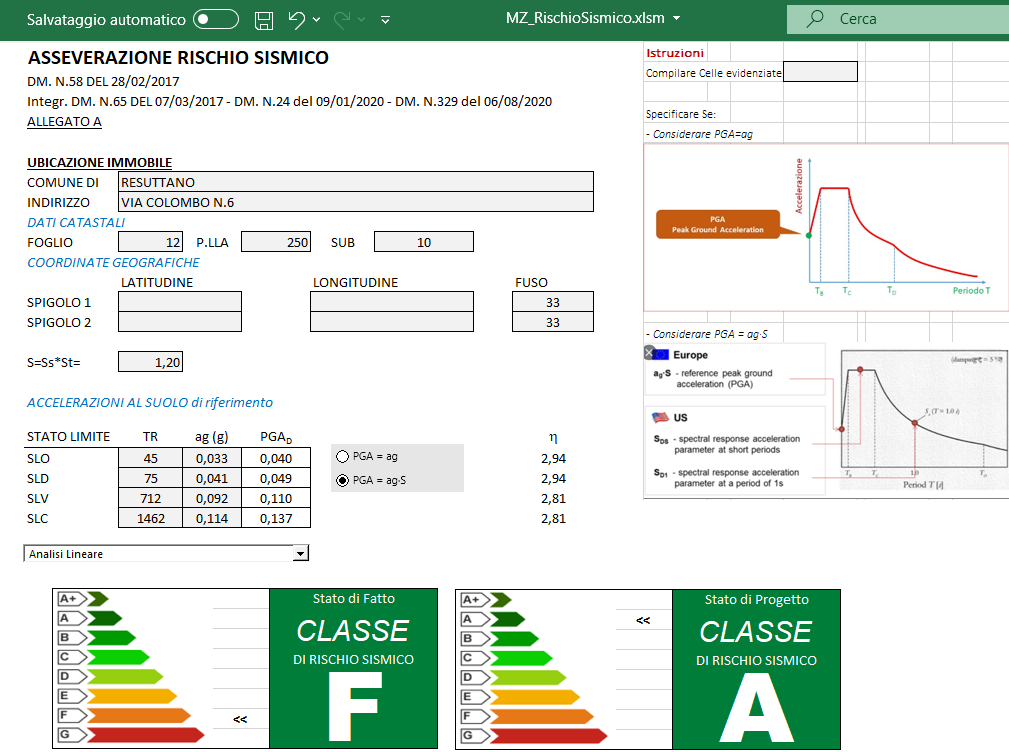This screenshot has width=1009, height=752.
Task: Click the orange F arrow in Stato di Fatto chart
Action: [x=138, y=715]
